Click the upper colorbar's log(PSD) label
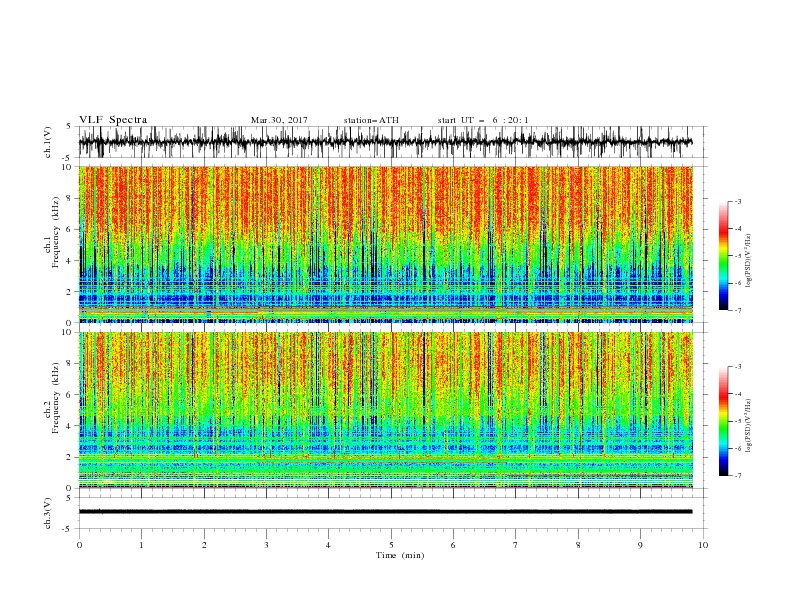The image size is (792, 612). pyautogui.click(x=749, y=260)
